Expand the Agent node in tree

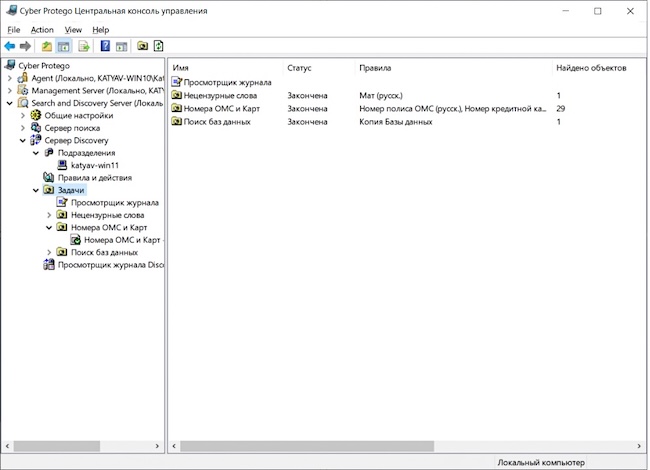[x=10, y=78]
